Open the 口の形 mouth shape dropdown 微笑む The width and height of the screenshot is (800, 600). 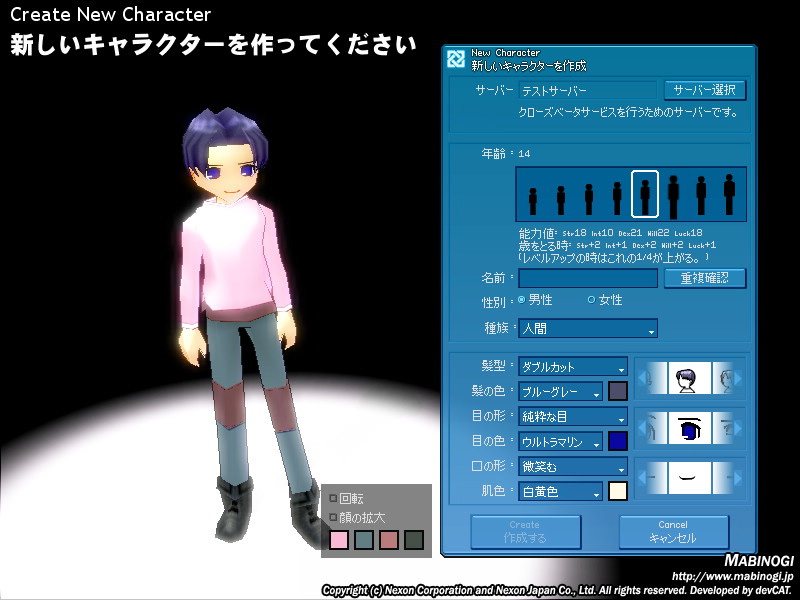[x=573, y=466]
